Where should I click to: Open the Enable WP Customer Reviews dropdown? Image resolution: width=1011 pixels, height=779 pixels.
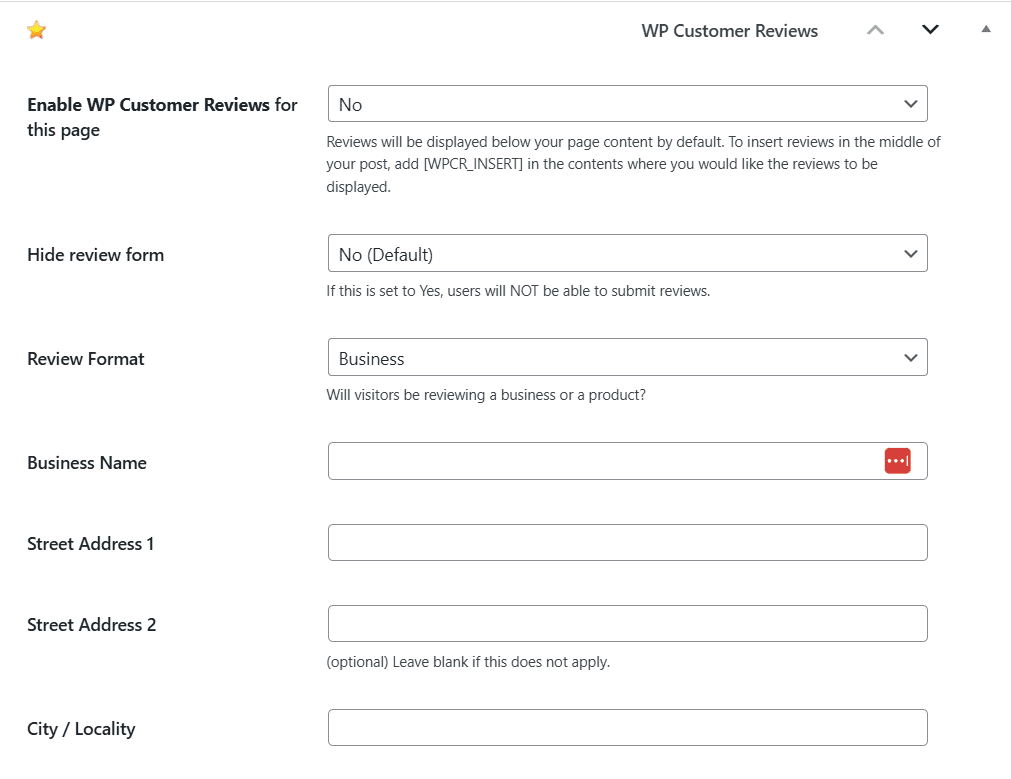click(x=627, y=103)
